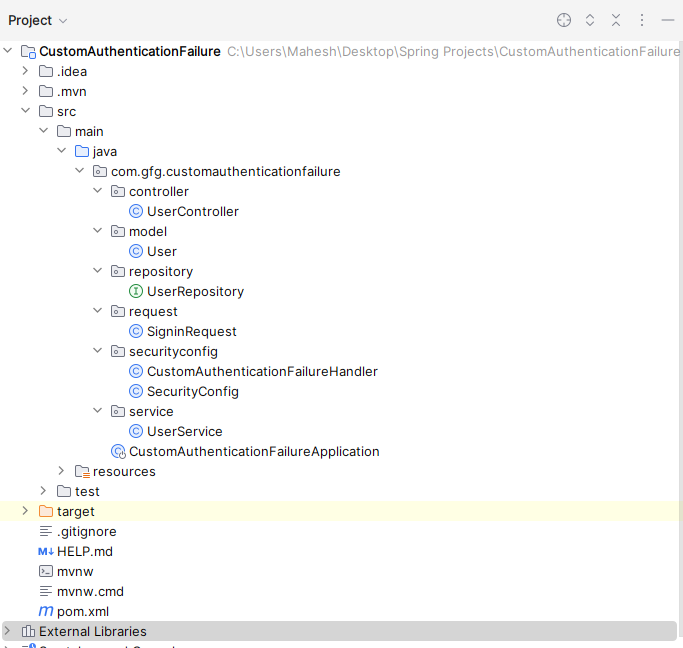Collapse the main folder

click(43, 131)
